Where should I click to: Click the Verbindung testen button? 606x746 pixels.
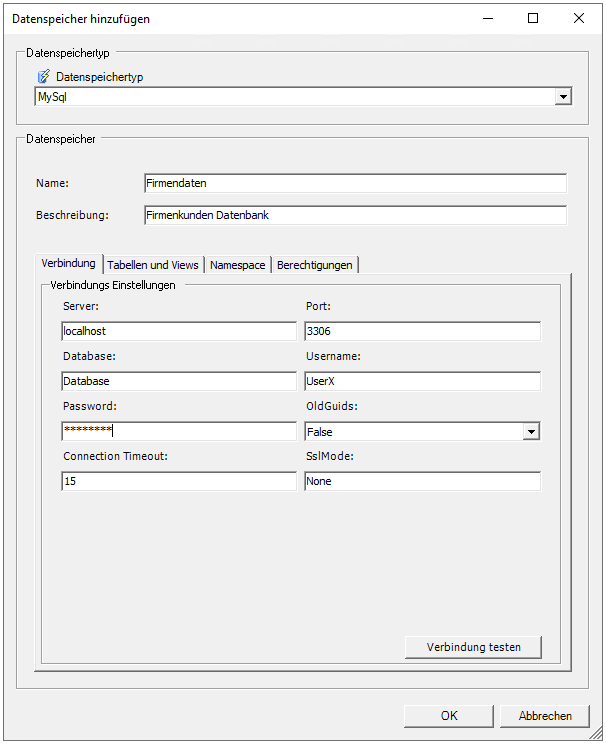(x=473, y=647)
